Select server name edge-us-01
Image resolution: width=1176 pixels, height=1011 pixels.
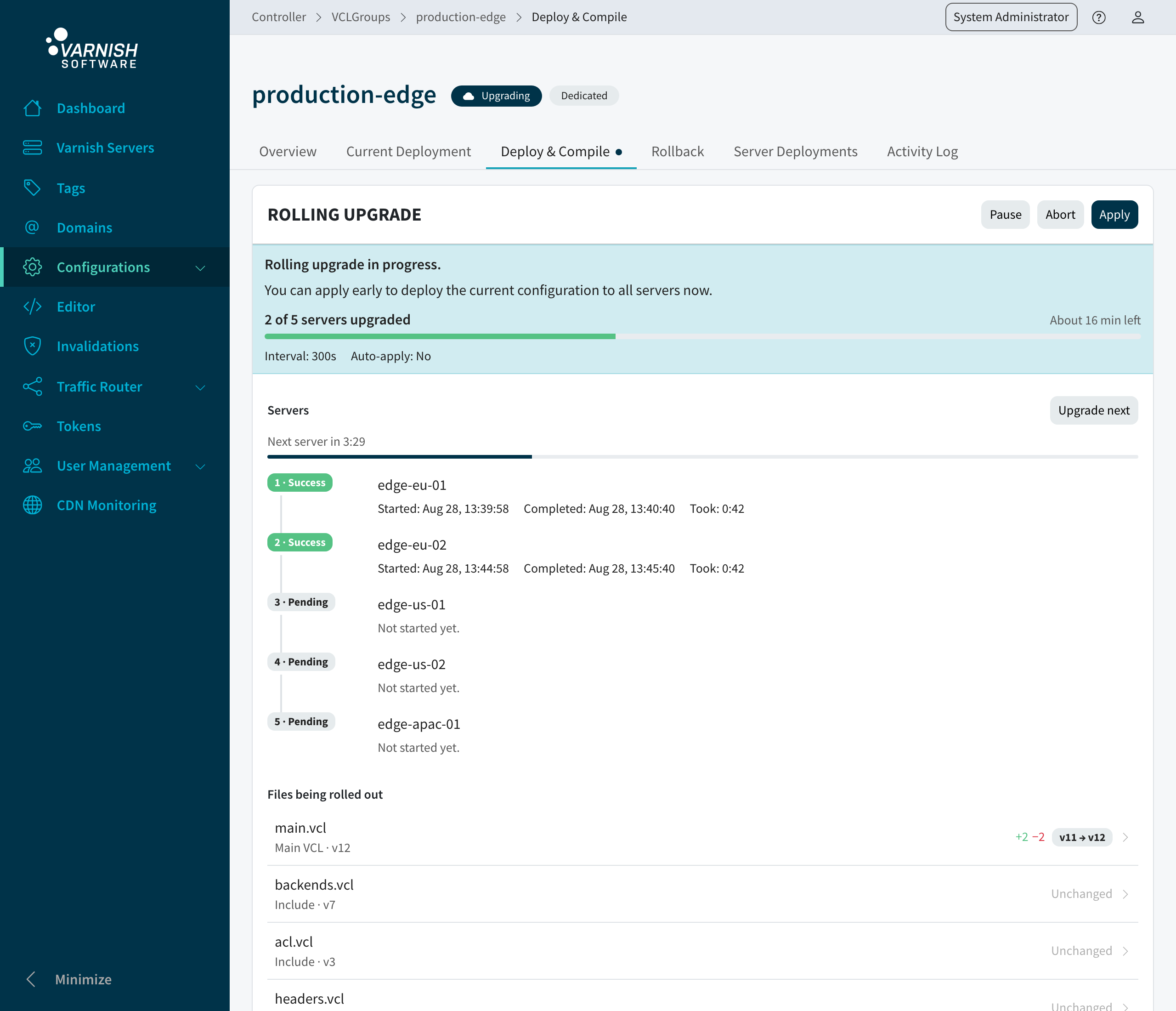click(x=412, y=605)
